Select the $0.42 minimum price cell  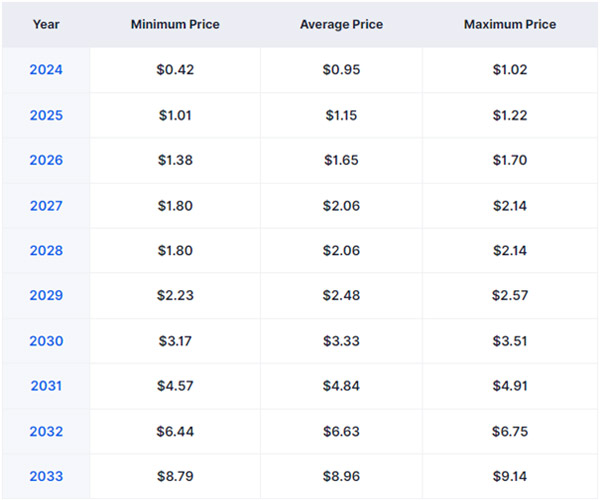(175, 70)
